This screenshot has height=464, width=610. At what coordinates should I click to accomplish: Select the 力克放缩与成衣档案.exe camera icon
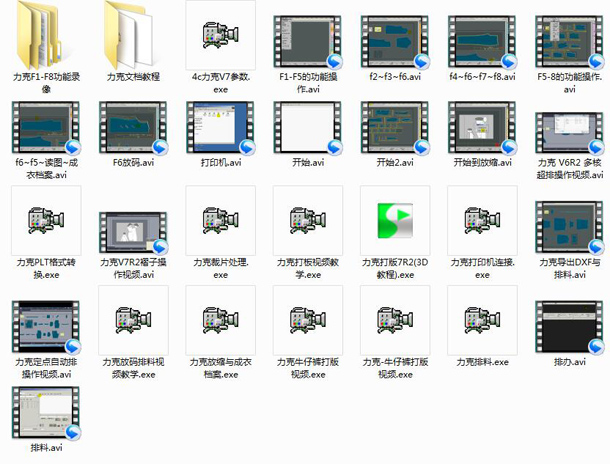point(220,320)
